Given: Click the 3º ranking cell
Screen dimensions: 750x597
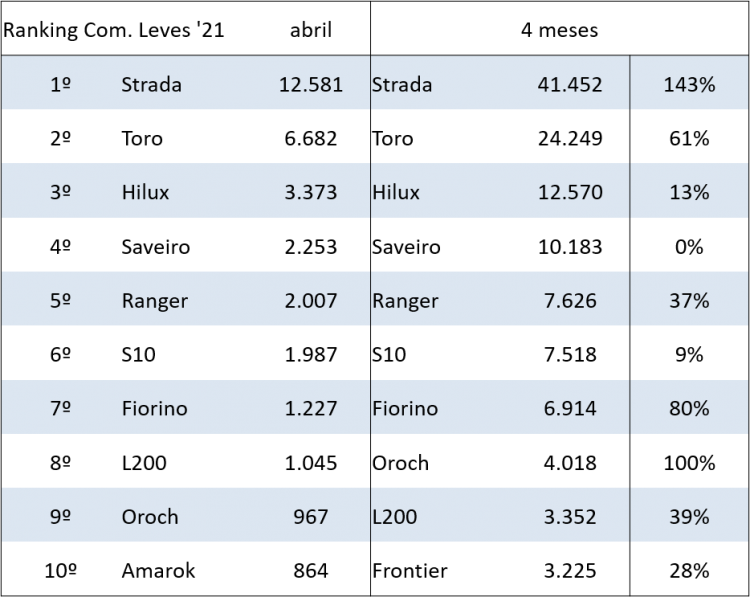Looking at the screenshot, I should (x=60, y=193).
